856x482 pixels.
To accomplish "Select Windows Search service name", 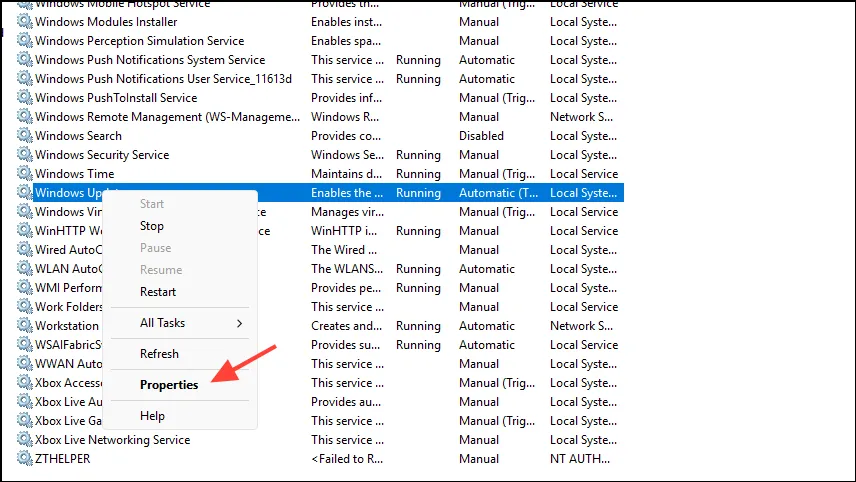I will pos(79,136).
